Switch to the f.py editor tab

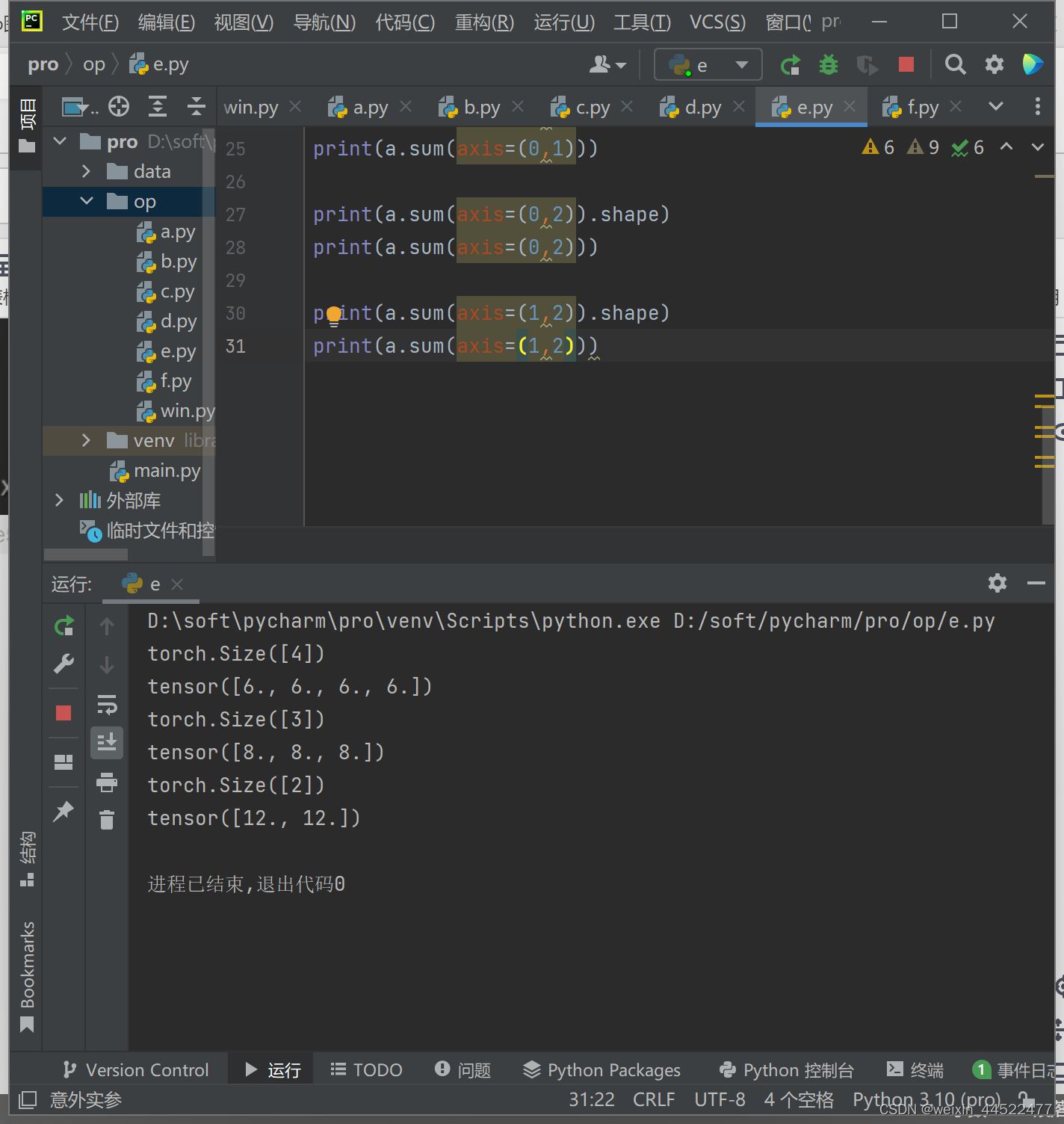point(912,107)
